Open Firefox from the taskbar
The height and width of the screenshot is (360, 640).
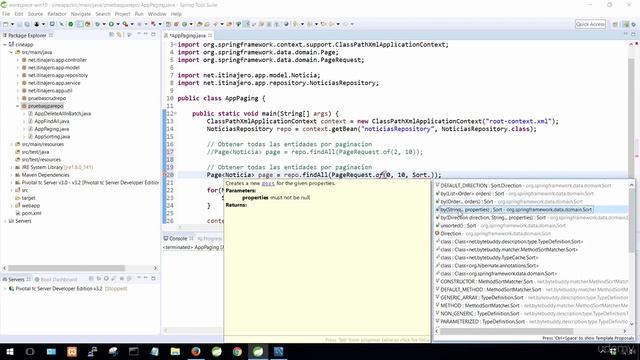196,351
